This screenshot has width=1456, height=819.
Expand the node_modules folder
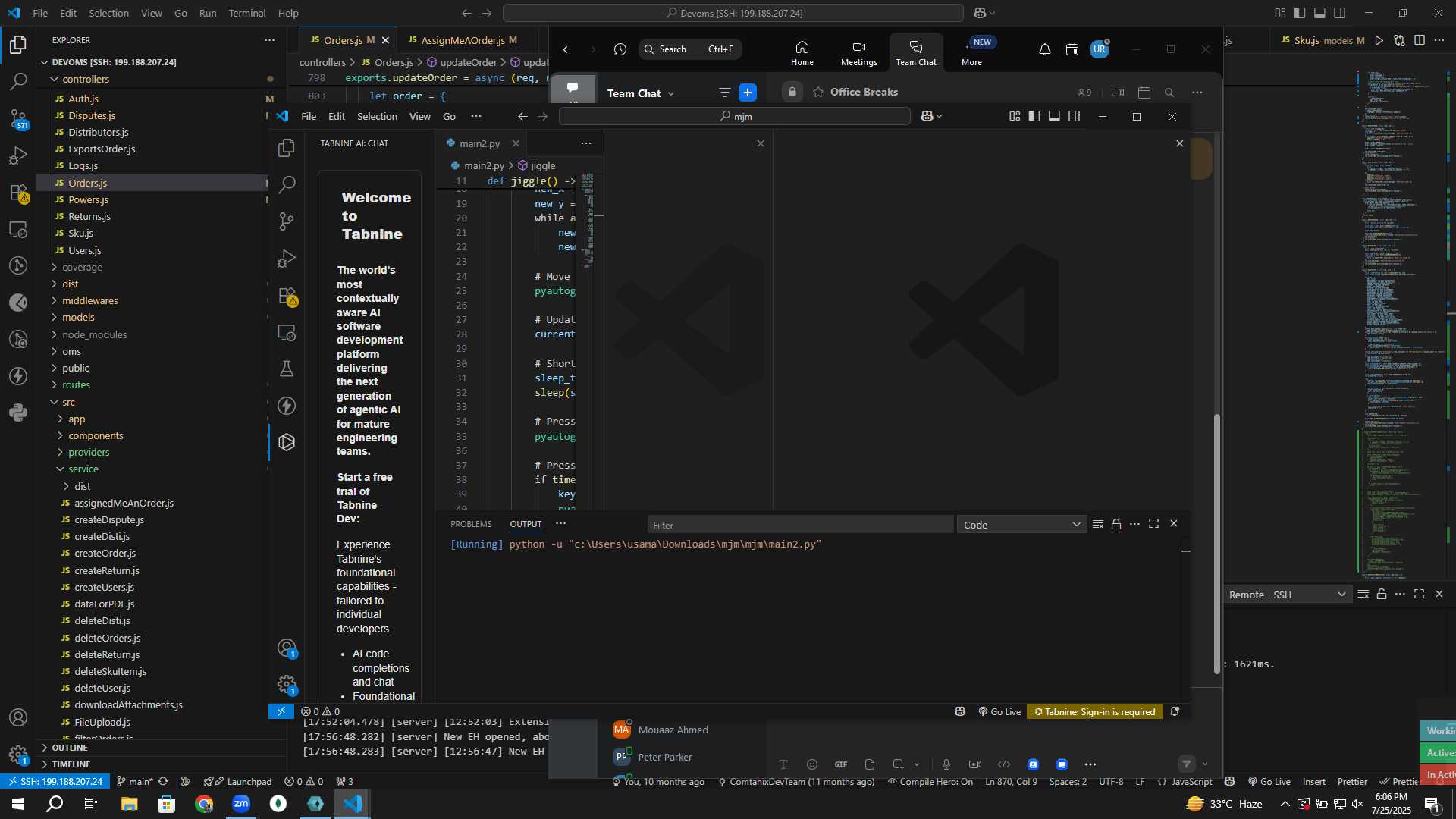94,334
